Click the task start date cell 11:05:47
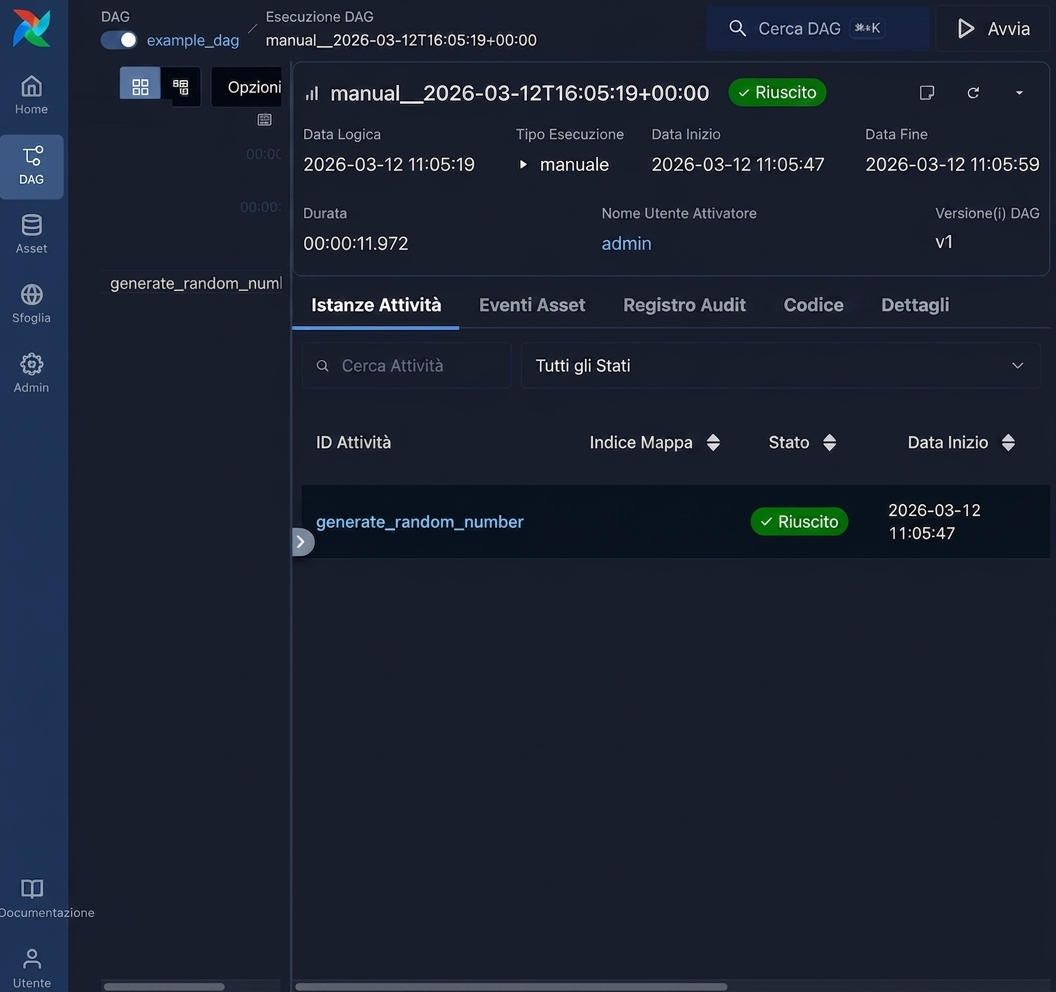The width and height of the screenshot is (1056, 992). click(x=935, y=522)
